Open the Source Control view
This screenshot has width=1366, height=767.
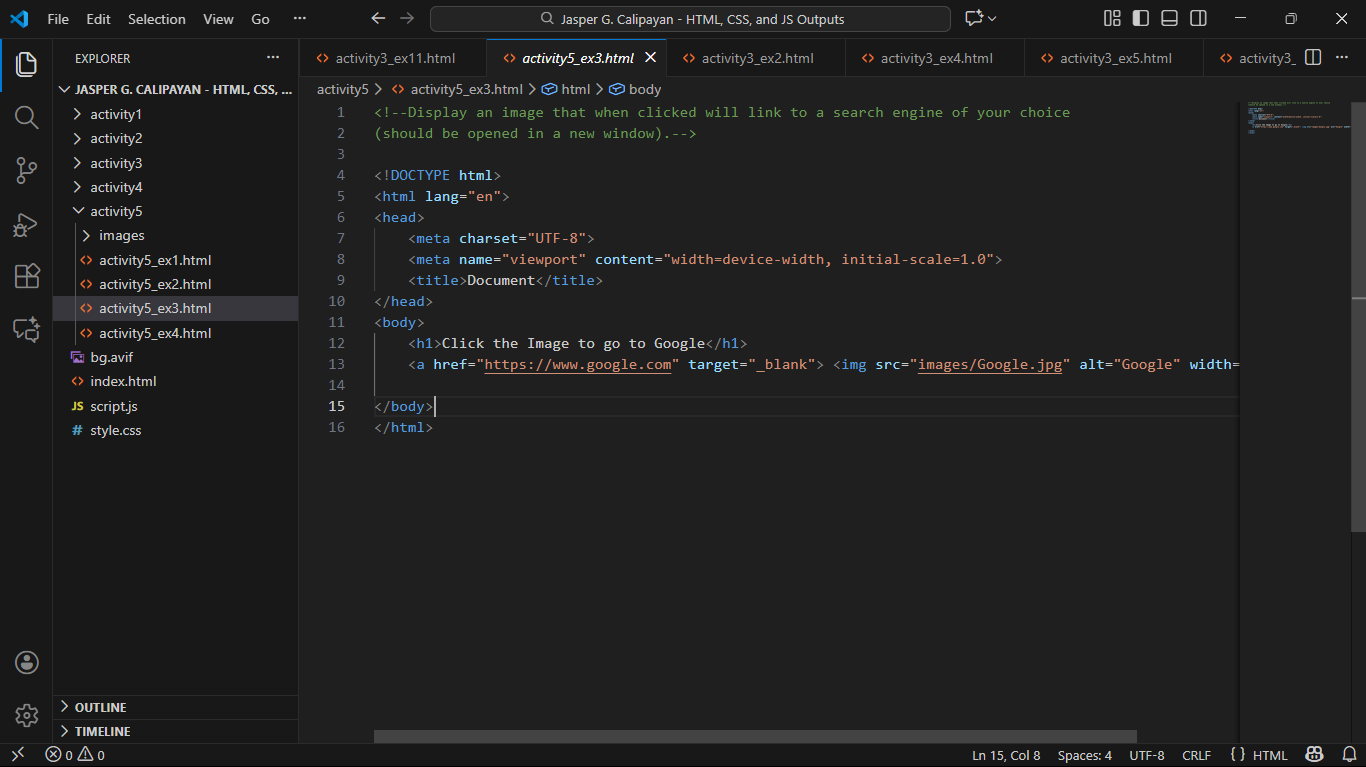27,171
